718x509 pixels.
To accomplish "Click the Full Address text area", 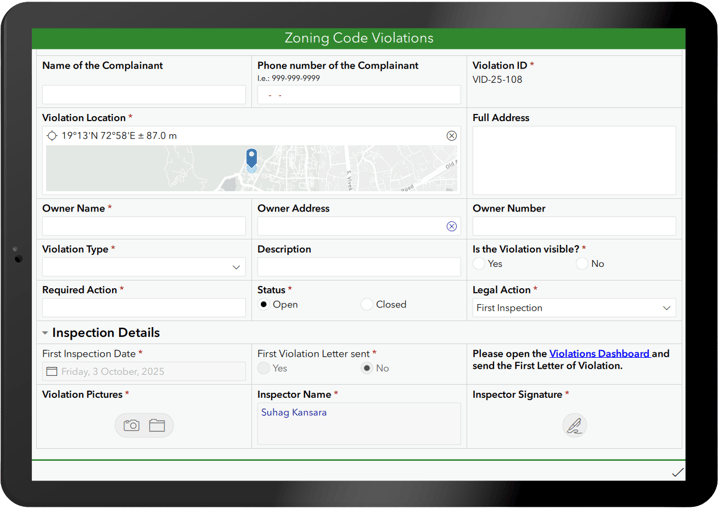I will [x=574, y=160].
